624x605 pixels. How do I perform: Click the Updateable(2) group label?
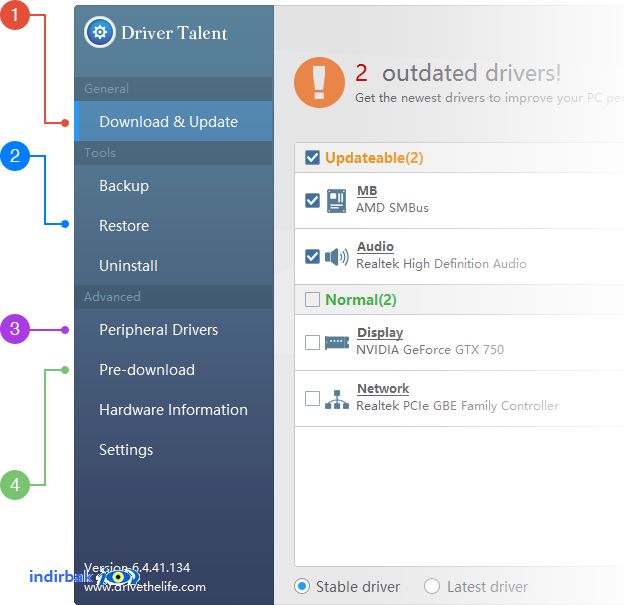[374, 158]
